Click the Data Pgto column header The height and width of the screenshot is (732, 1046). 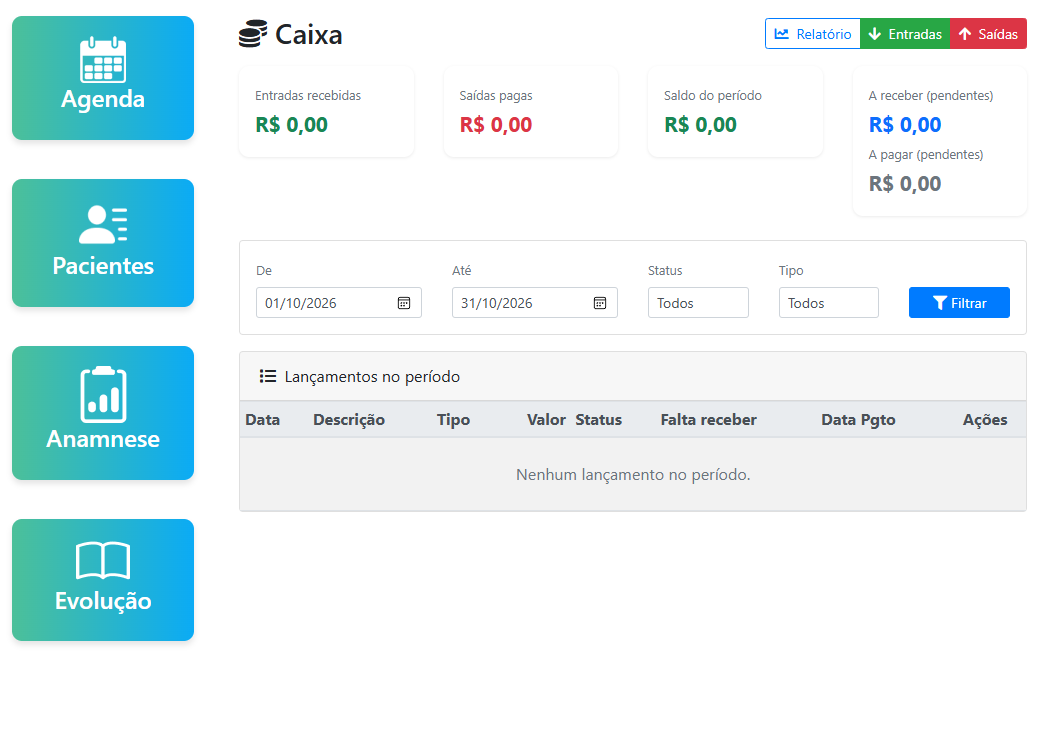tap(858, 420)
